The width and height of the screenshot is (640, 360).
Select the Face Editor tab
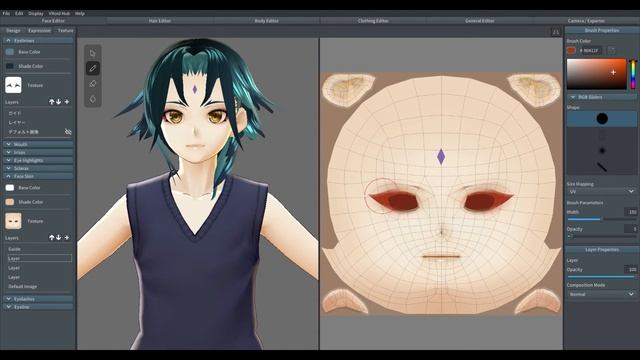[x=53, y=20]
